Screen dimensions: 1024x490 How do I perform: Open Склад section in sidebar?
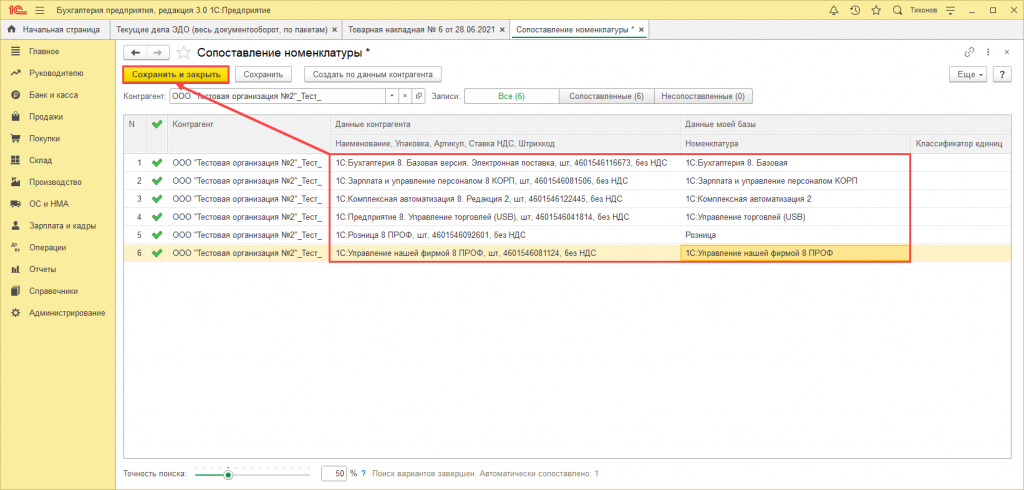point(40,160)
